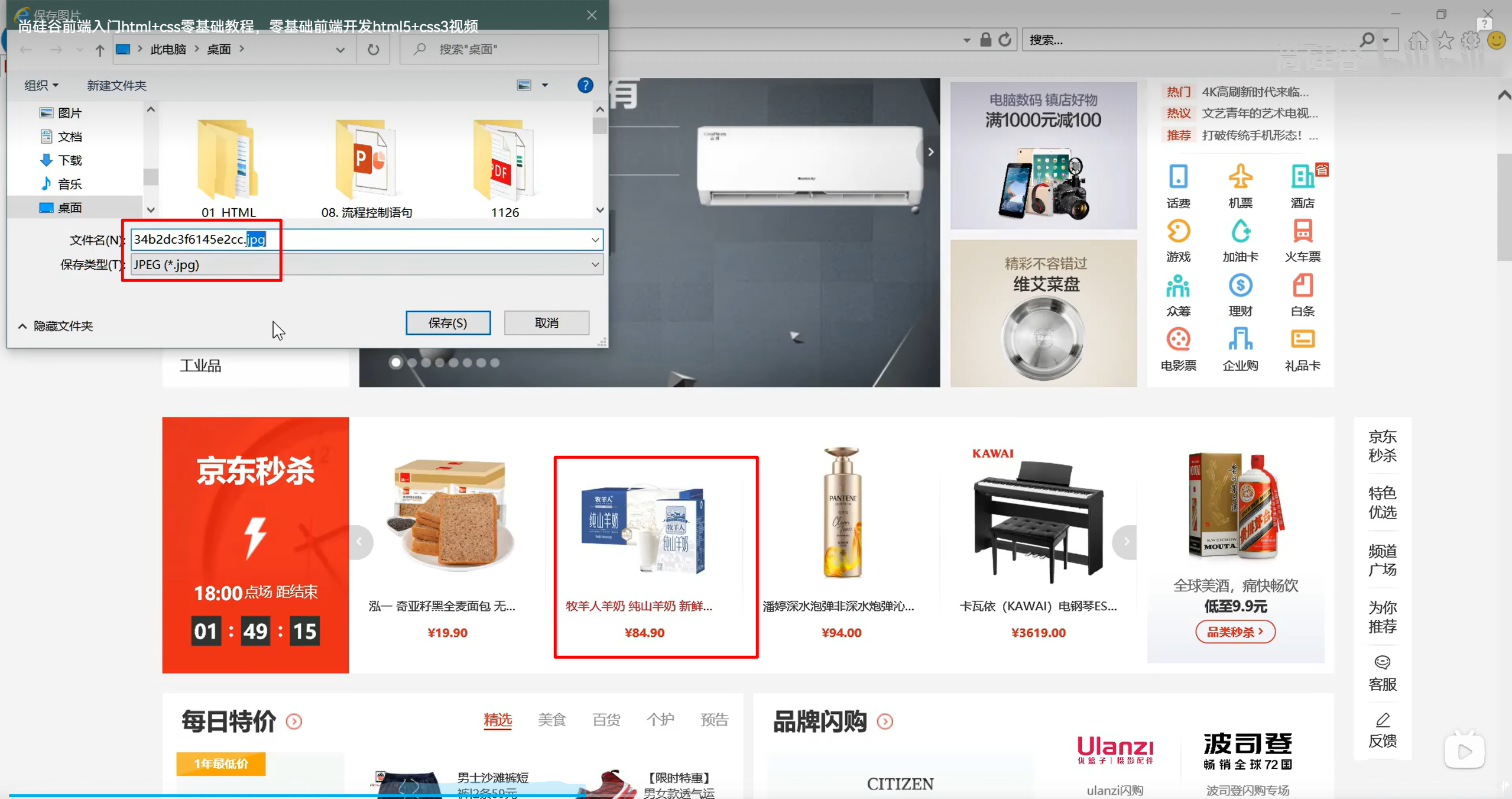Open the browser address bar dropdown arrow
The width and height of the screenshot is (1512, 799).
966,40
